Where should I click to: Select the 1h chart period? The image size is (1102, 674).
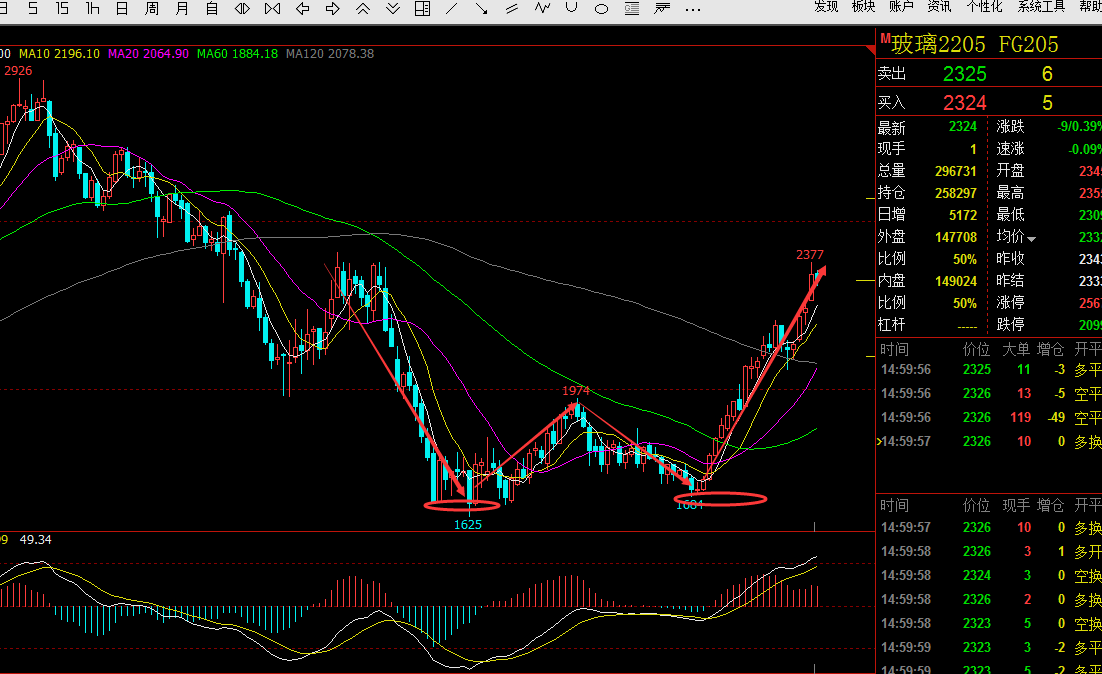point(92,8)
